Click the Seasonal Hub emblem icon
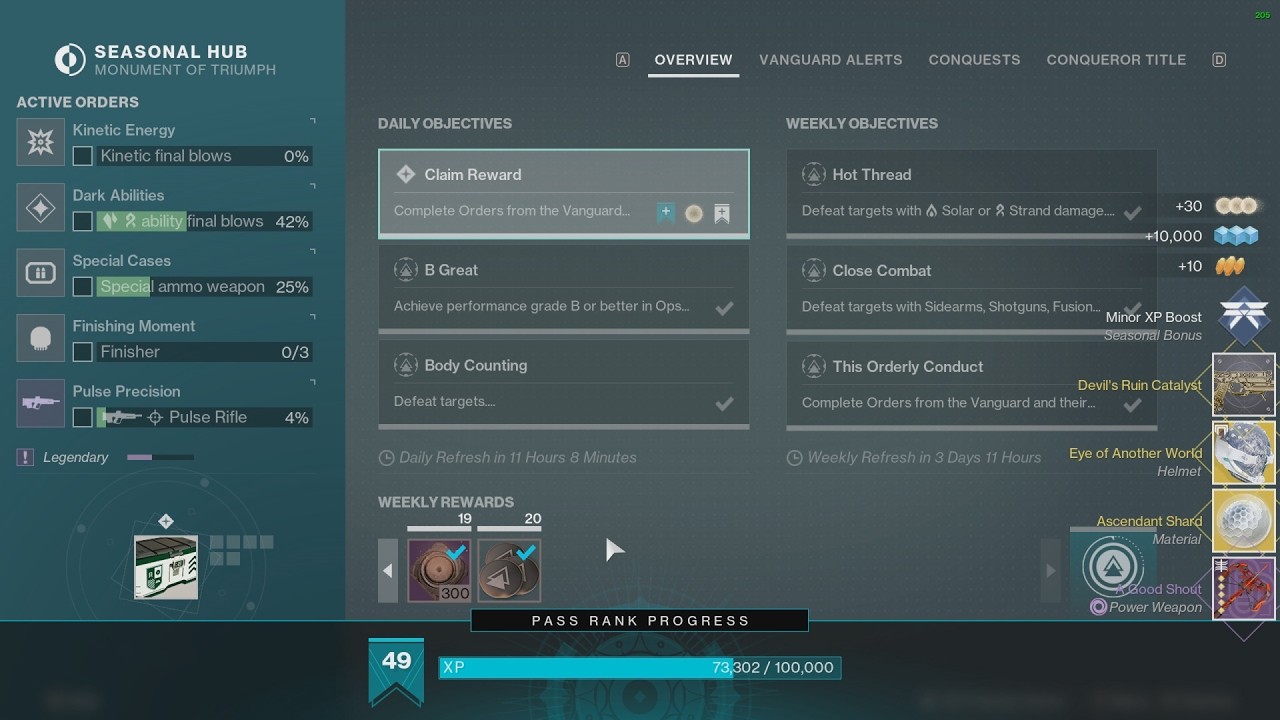 [x=70, y=60]
